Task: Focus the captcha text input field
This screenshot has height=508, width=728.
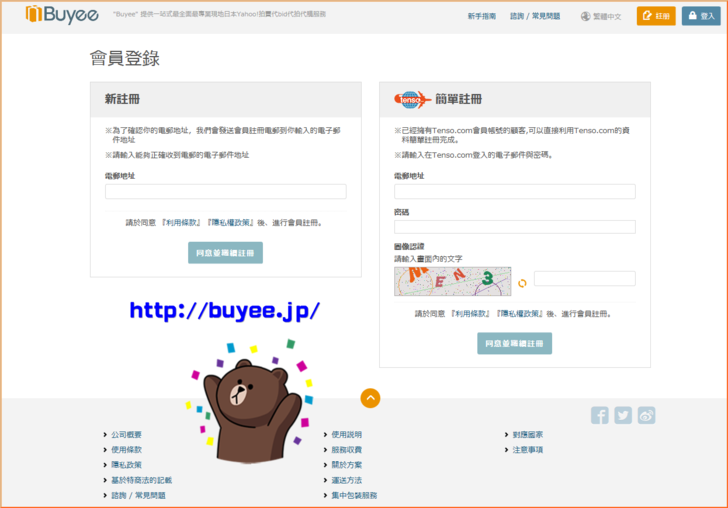Action: (x=585, y=279)
